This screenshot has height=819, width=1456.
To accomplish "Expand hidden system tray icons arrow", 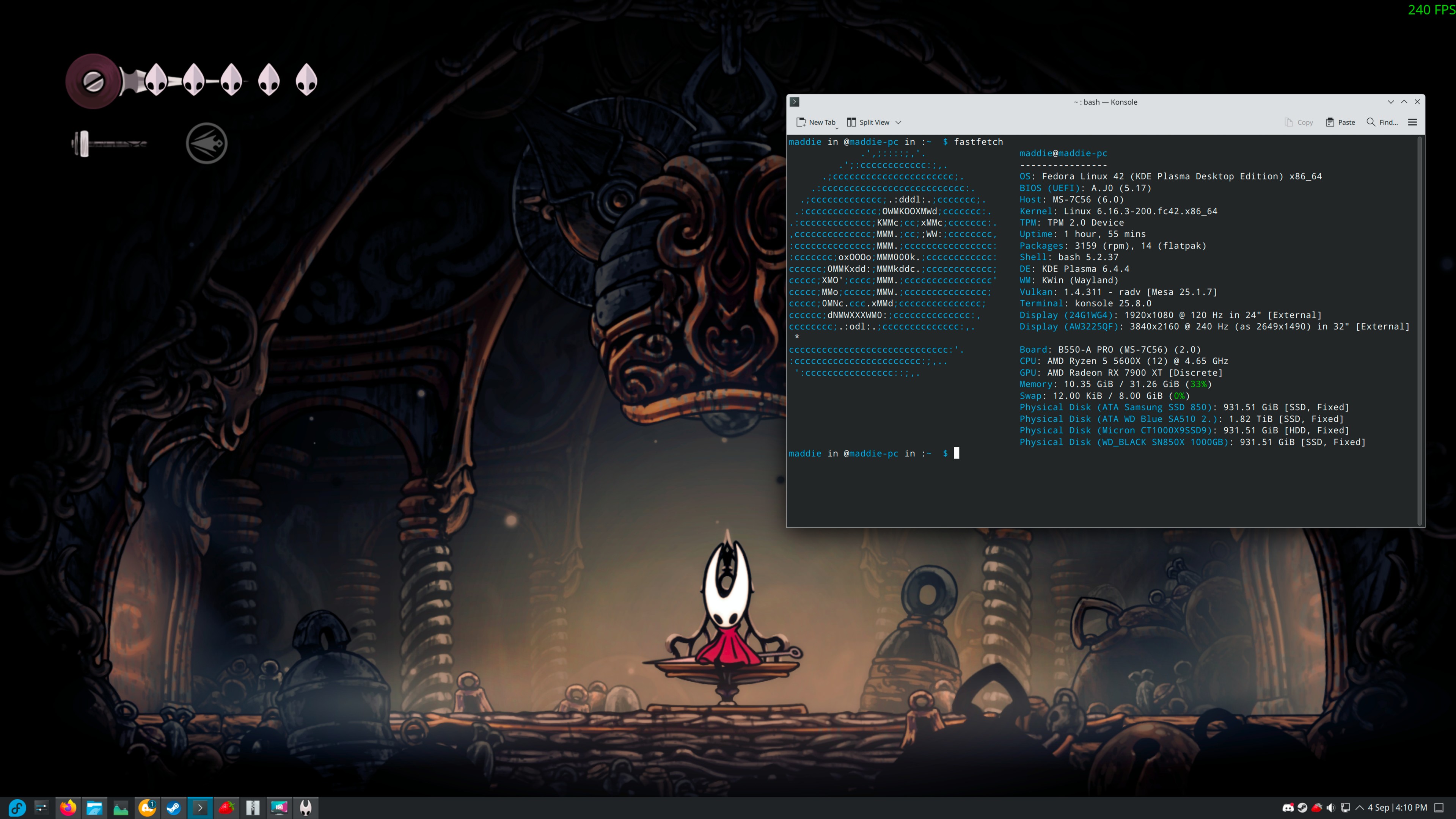I will [x=1360, y=808].
